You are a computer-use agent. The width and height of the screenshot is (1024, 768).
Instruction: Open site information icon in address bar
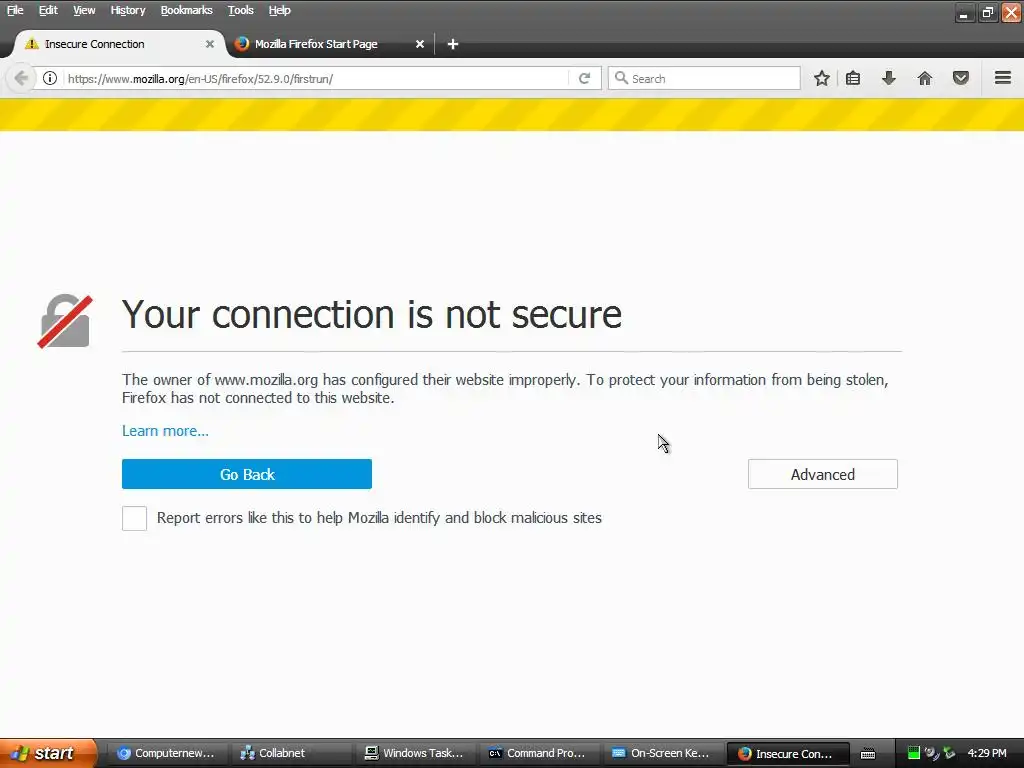(50, 78)
